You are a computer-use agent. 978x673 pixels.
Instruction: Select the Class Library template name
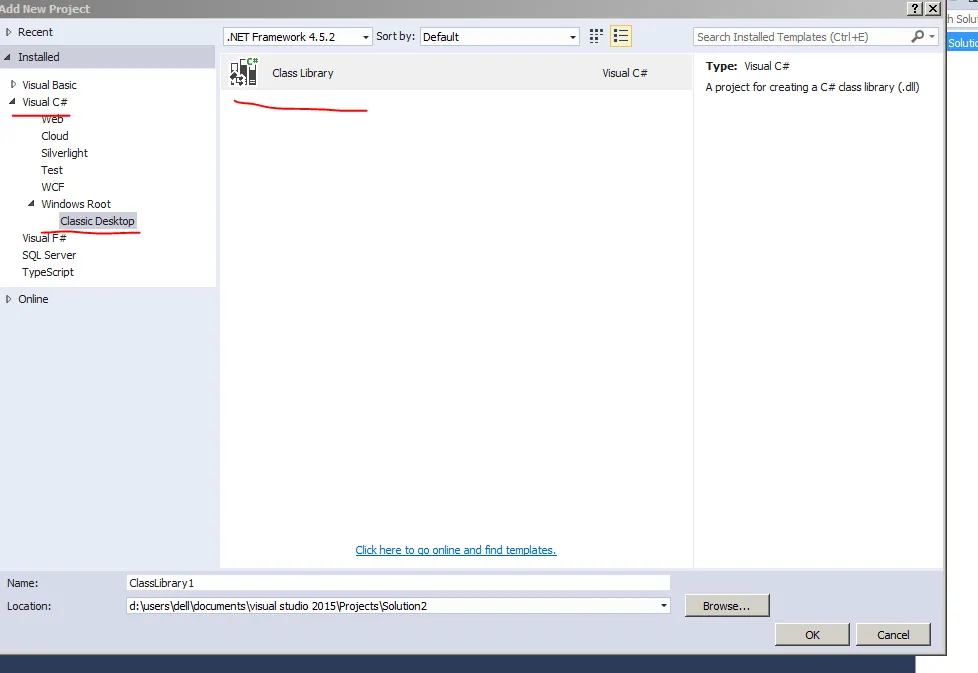coord(303,73)
